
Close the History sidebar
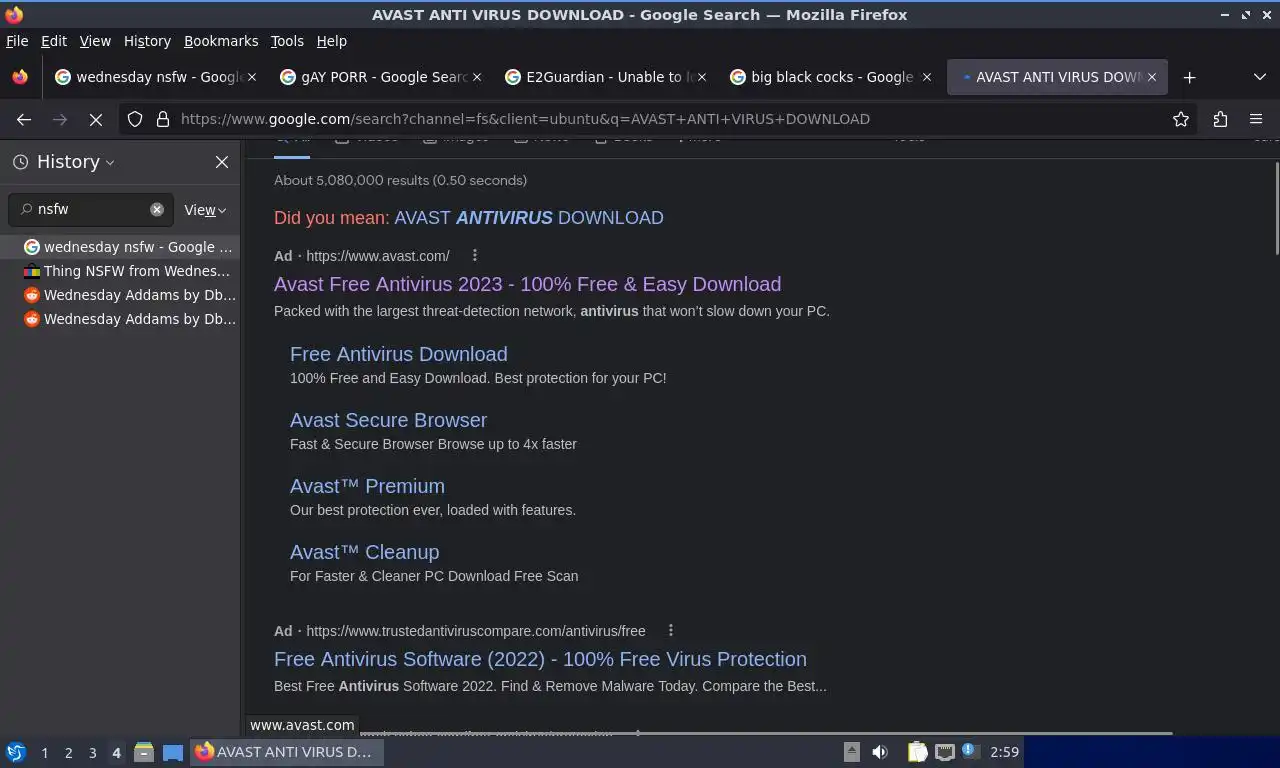pos(222,162)
